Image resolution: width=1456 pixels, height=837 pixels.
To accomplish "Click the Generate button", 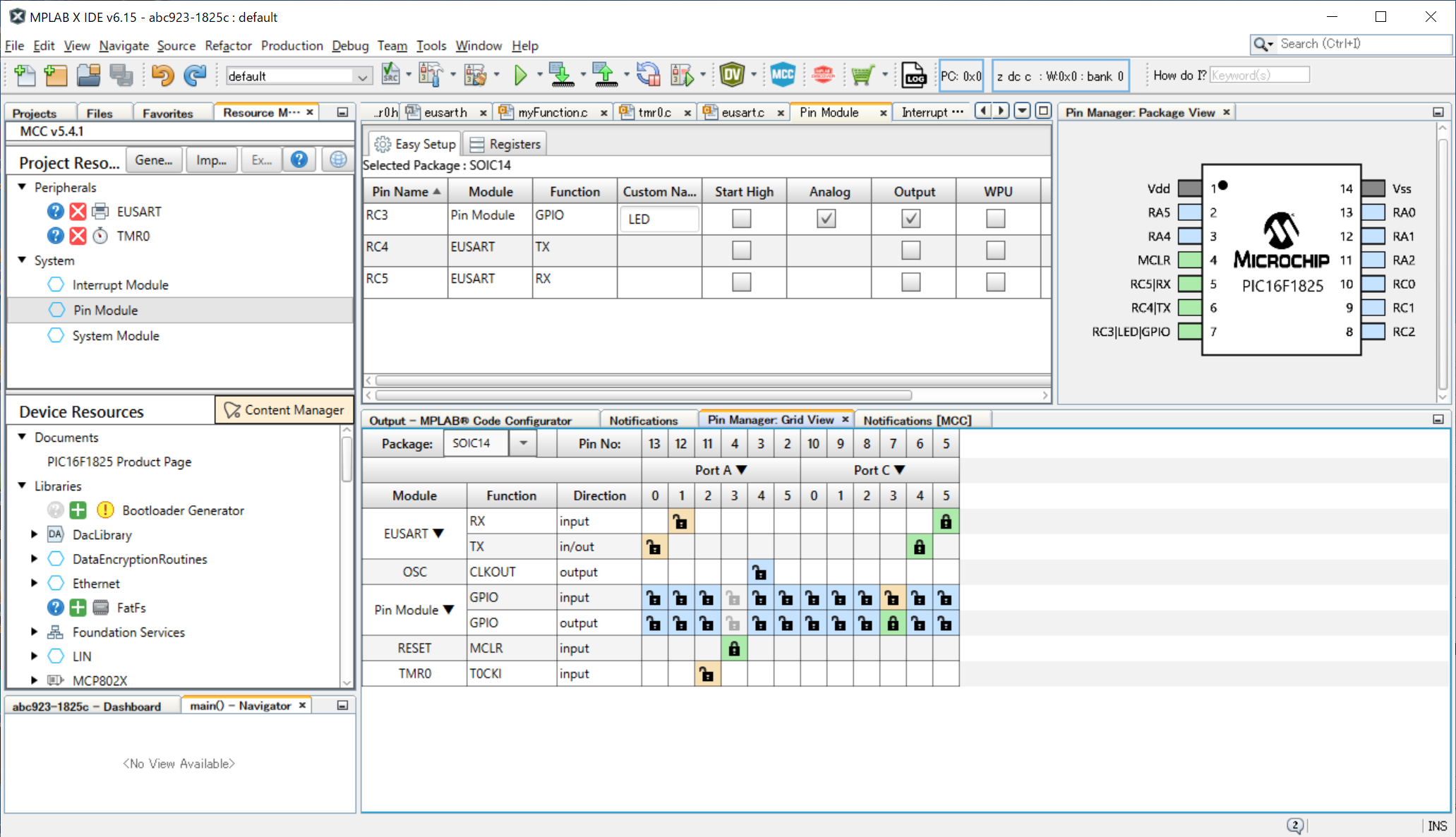I will click(x=154, y=160).
